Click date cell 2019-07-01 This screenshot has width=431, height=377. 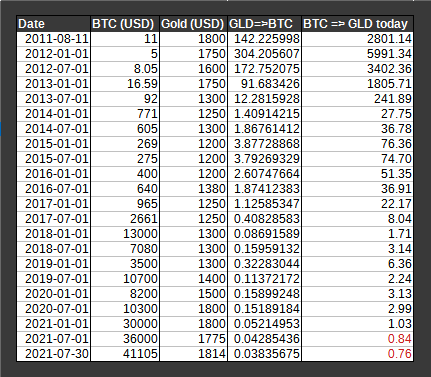tap(53, 279)
